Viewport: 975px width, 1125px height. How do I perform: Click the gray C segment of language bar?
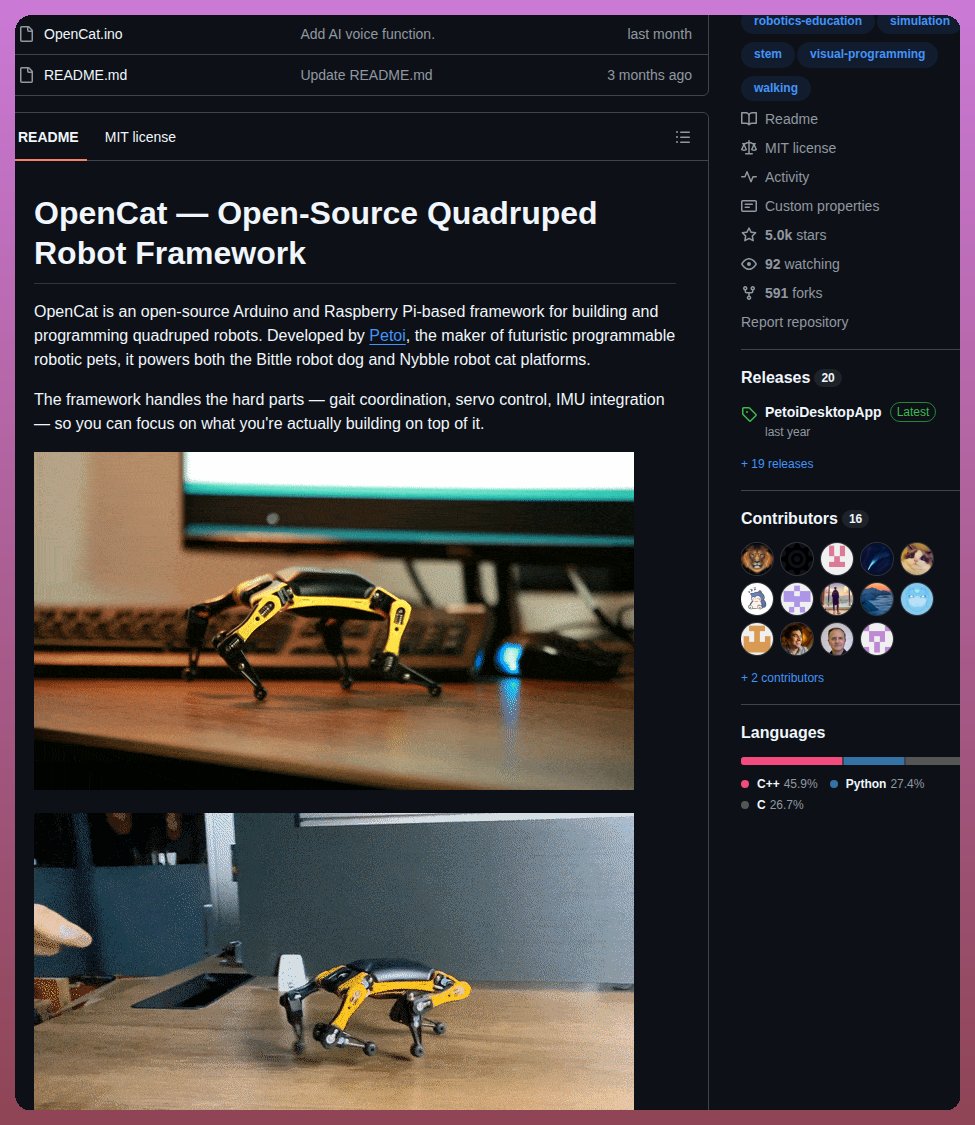point(933,761)
